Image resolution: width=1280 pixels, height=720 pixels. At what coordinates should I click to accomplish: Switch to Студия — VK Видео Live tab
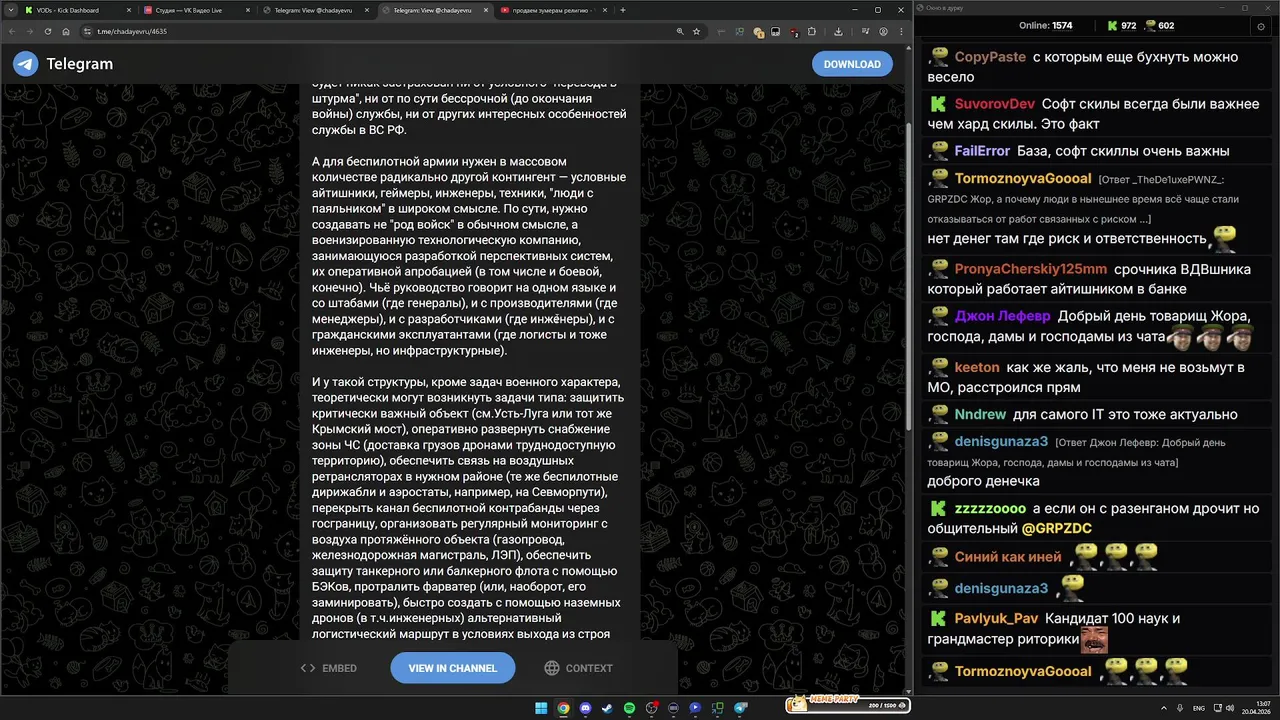click(x=195, y=10)
